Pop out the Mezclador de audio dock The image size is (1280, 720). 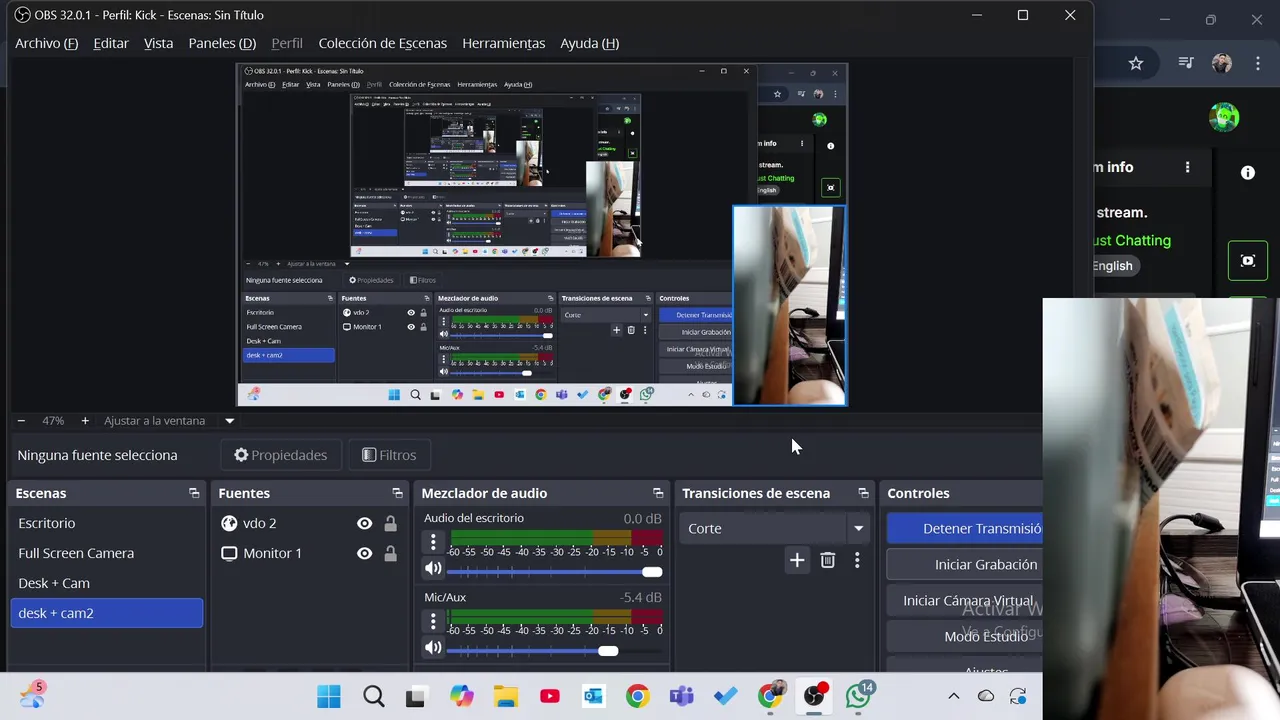(x=658, y=493)
